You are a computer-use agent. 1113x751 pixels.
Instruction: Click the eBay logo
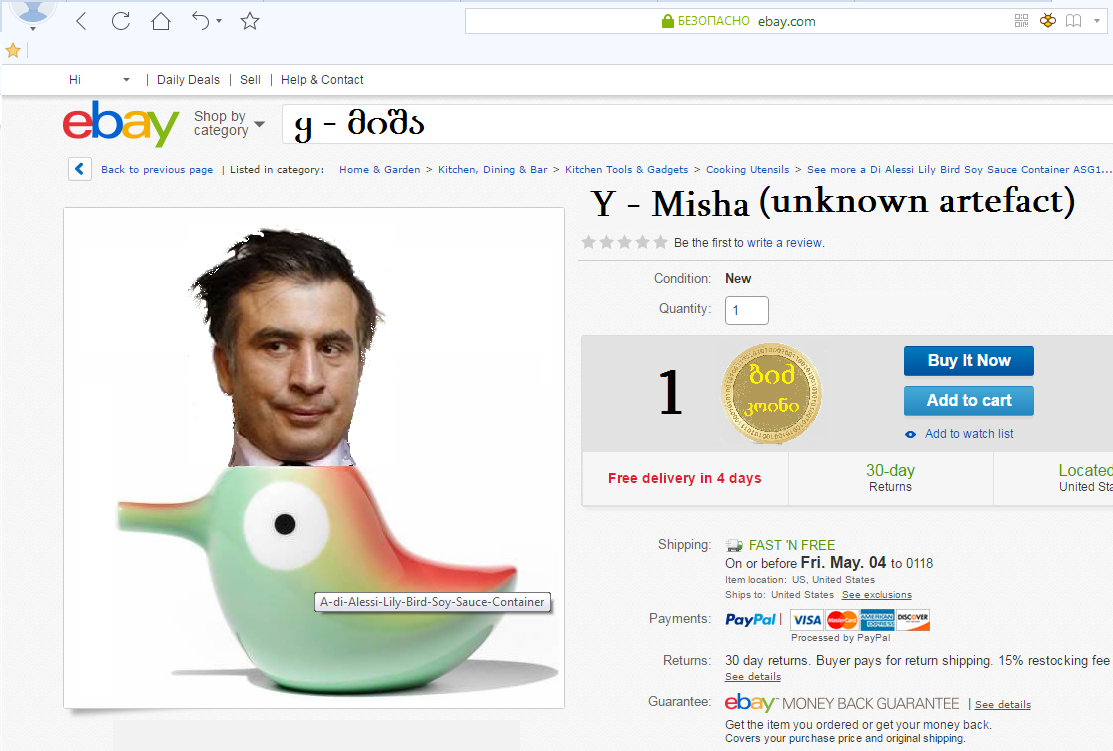coord(120,124)
